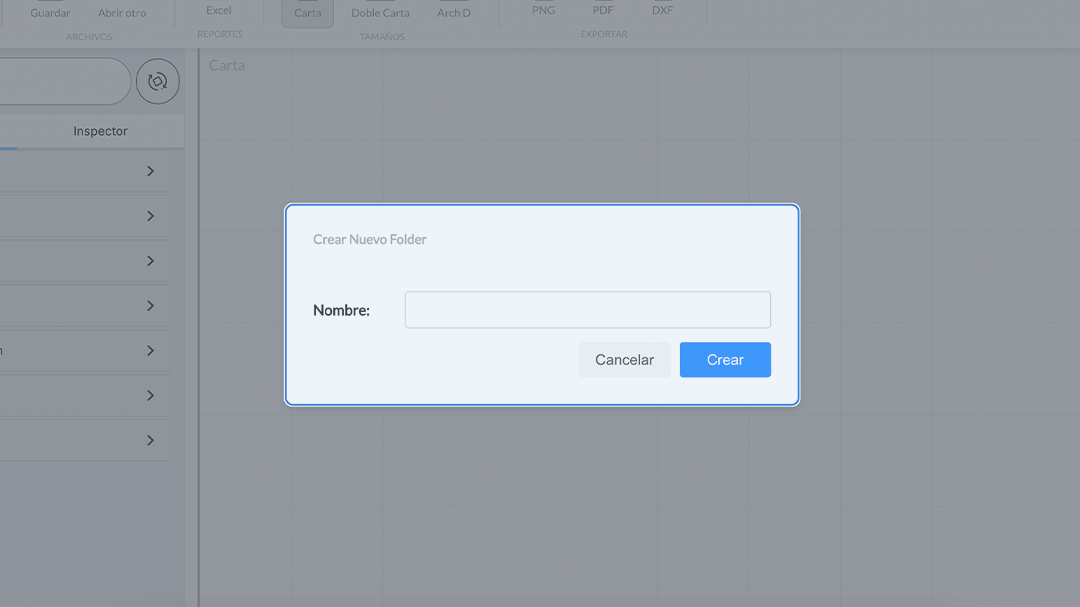Switch page size to Doble Carta
Viewport: 1080px width, 607px height.
380,12
